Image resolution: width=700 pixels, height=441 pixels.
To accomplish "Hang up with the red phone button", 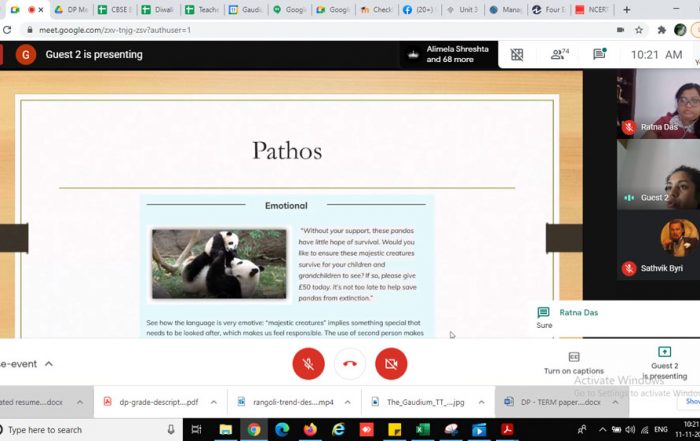I will [350, 364].
